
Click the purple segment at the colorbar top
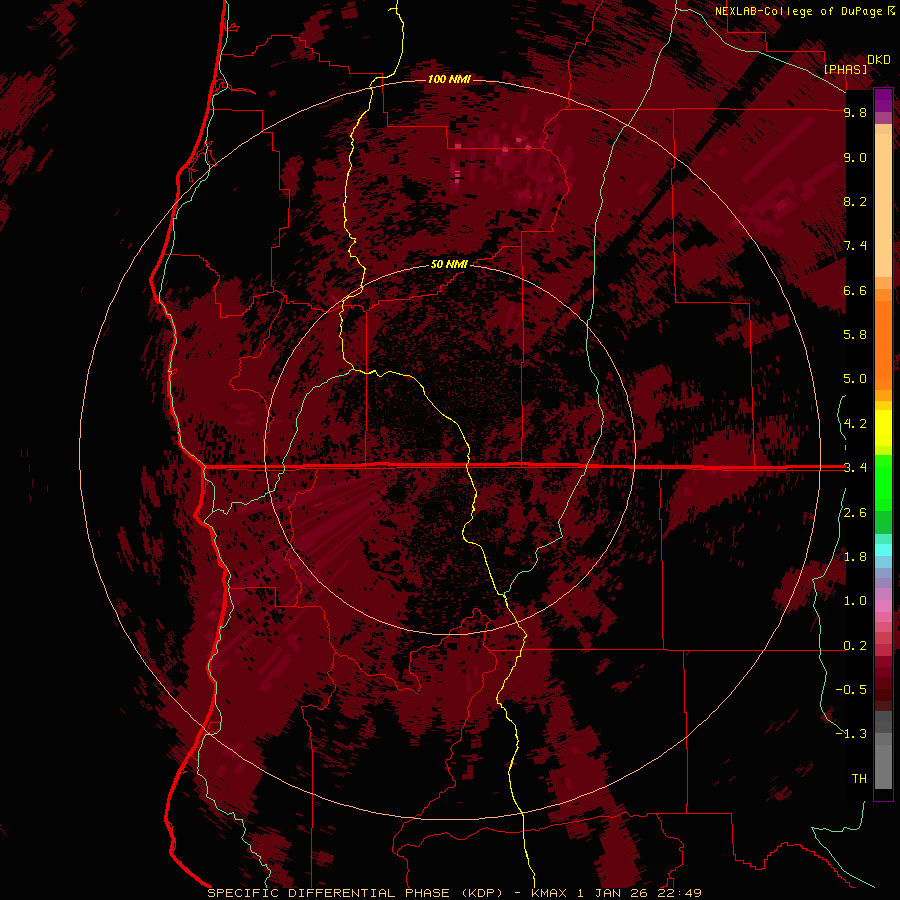883,100
